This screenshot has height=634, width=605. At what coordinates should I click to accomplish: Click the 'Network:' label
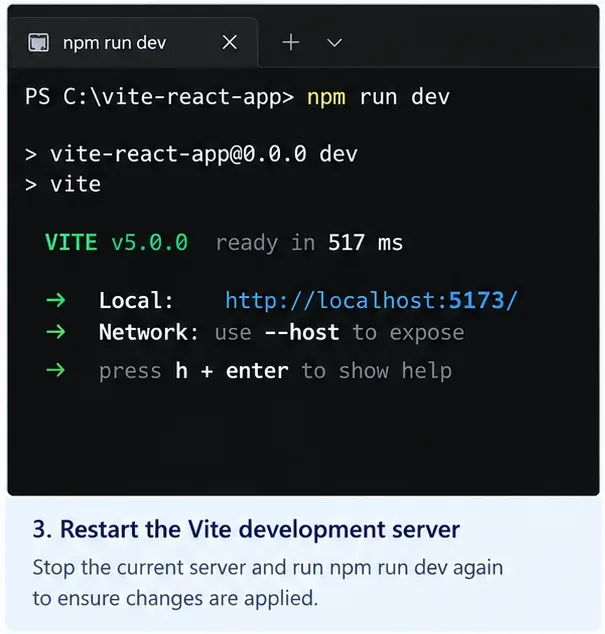pyautogui.click(x=149, y=332)
